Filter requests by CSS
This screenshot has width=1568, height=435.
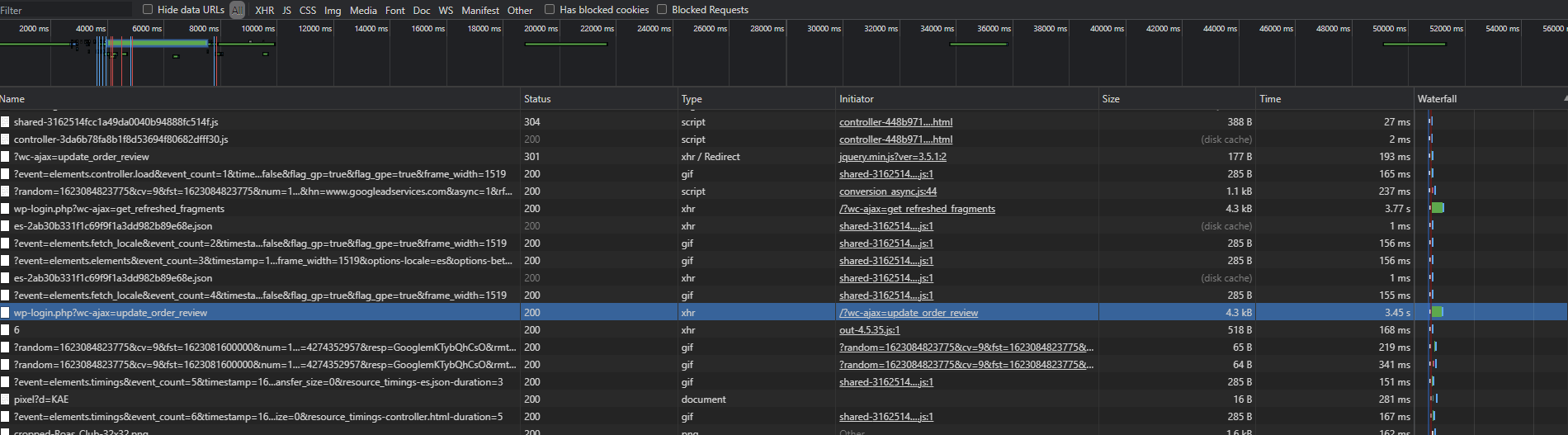point(308,10)
